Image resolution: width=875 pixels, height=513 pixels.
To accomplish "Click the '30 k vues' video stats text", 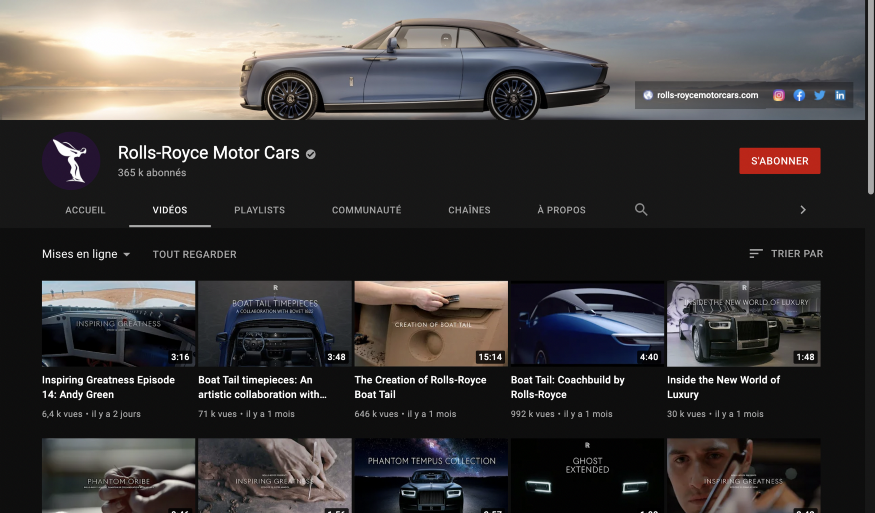I will coord(686,414).
